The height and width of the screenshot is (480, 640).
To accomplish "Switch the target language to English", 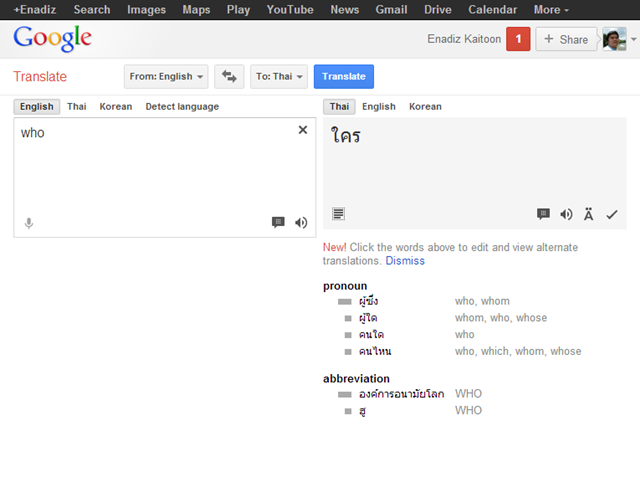I will click(379, 107).
